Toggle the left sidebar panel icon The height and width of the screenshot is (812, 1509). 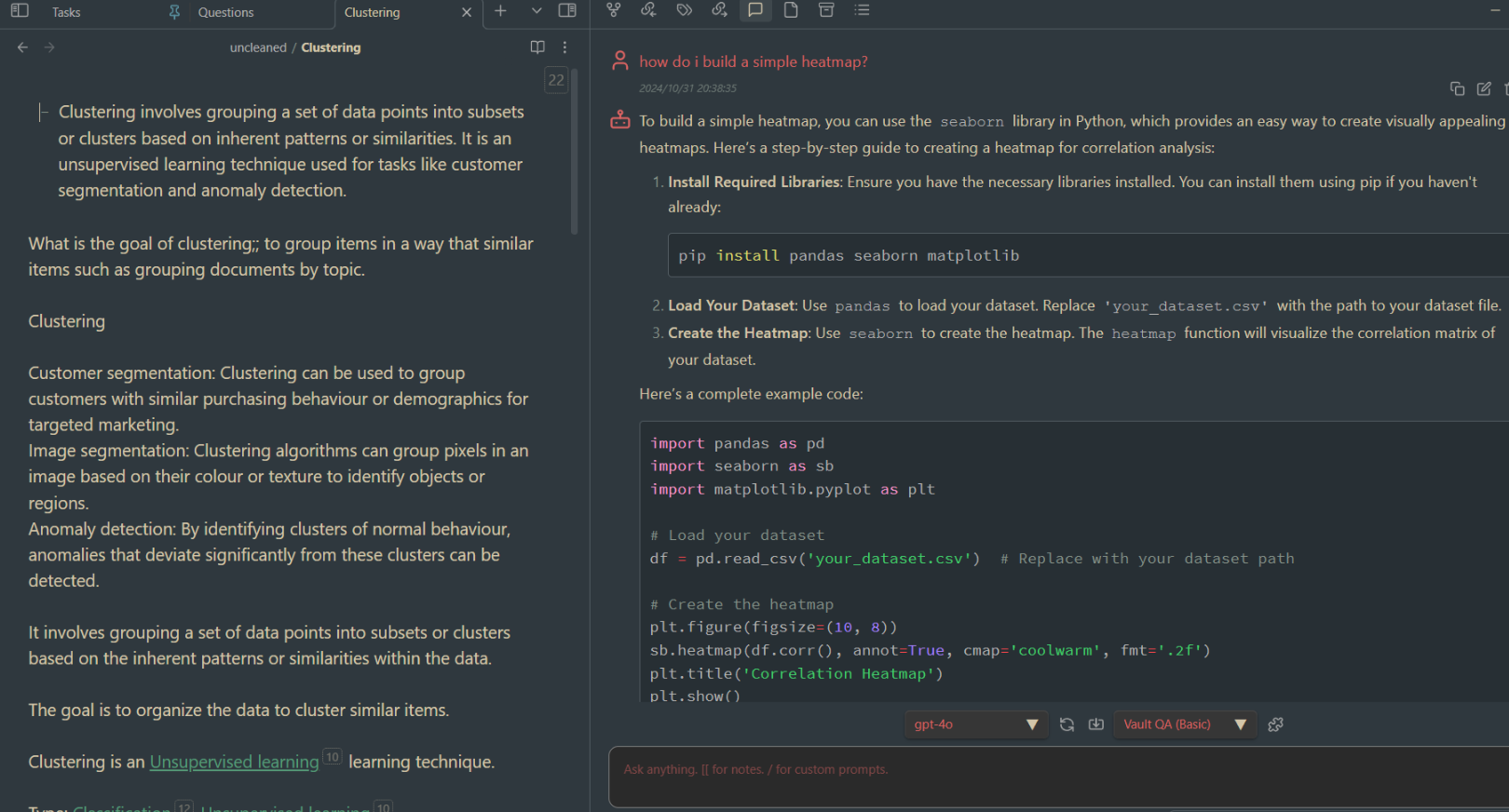[20, 11]
